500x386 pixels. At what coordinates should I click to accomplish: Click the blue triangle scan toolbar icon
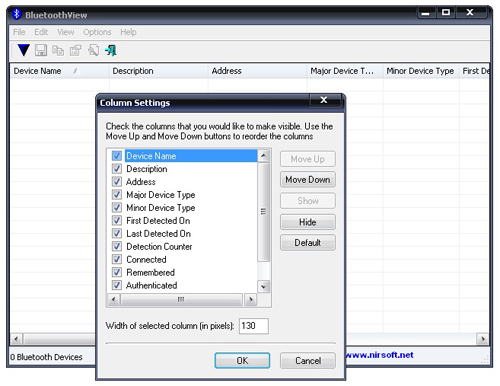pos(23,50)
